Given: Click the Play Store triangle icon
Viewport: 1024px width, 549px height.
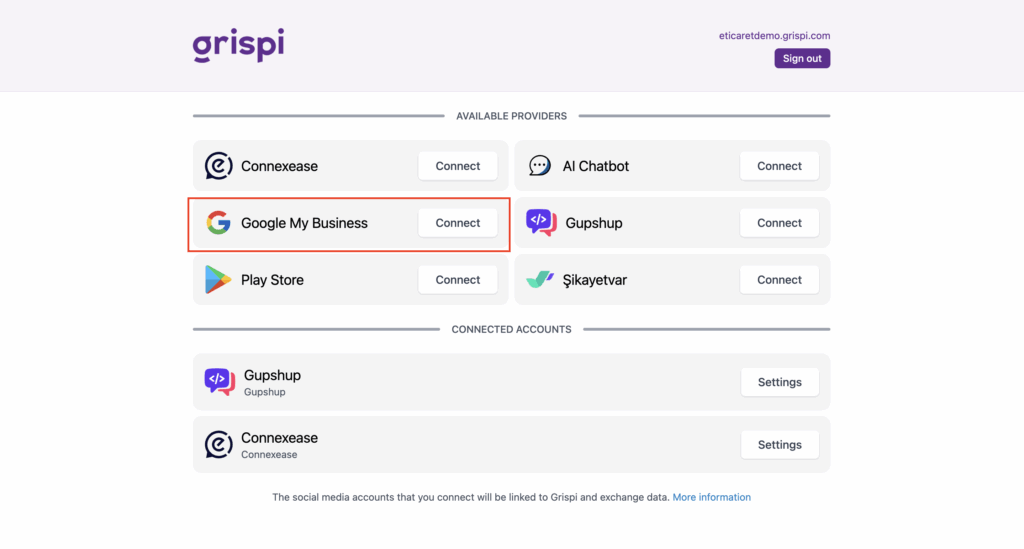Looking at the screenshot, I should pos(217,279).
